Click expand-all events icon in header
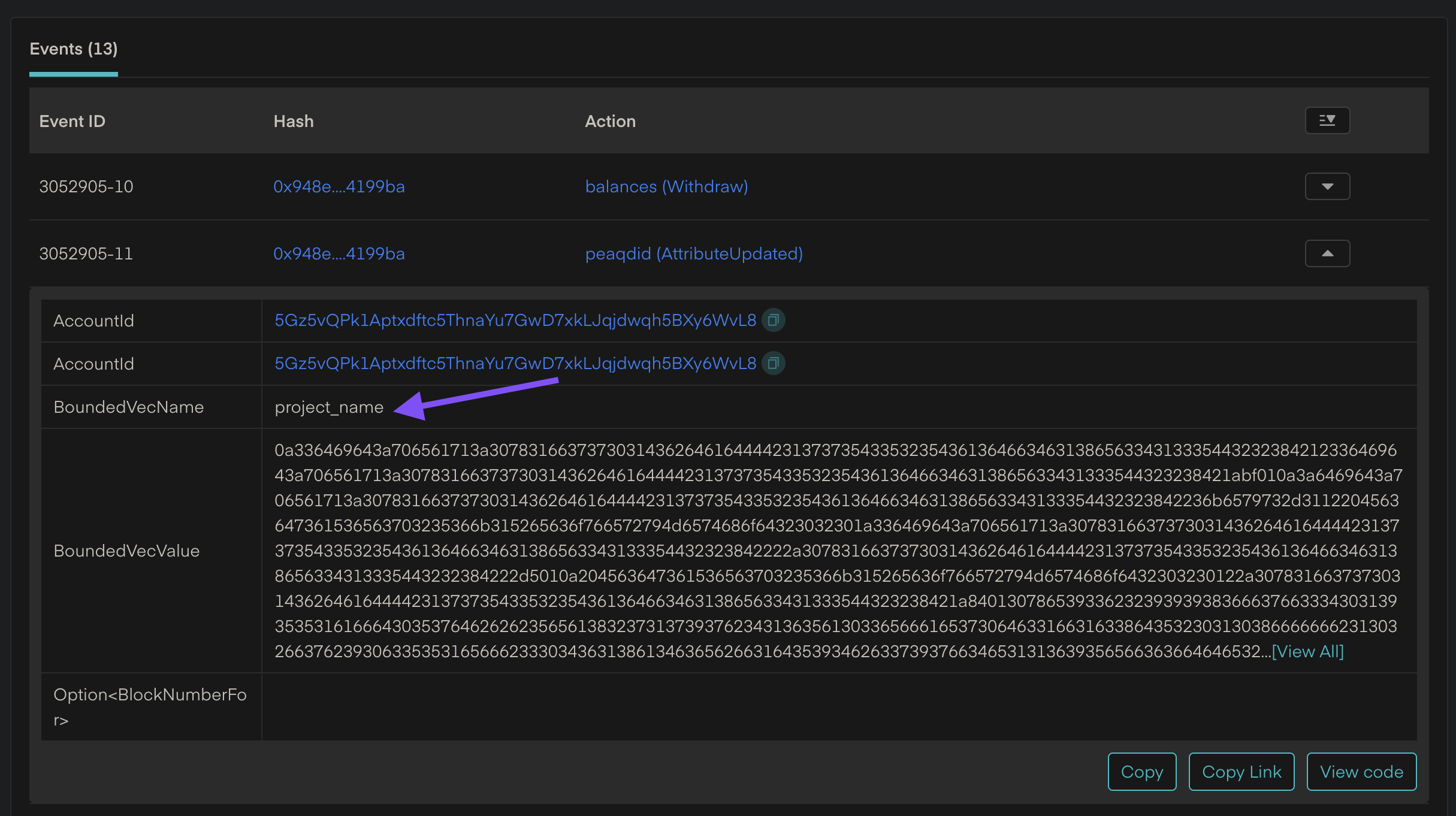This screenshot has width=1456, height=816. point(1327,120)
